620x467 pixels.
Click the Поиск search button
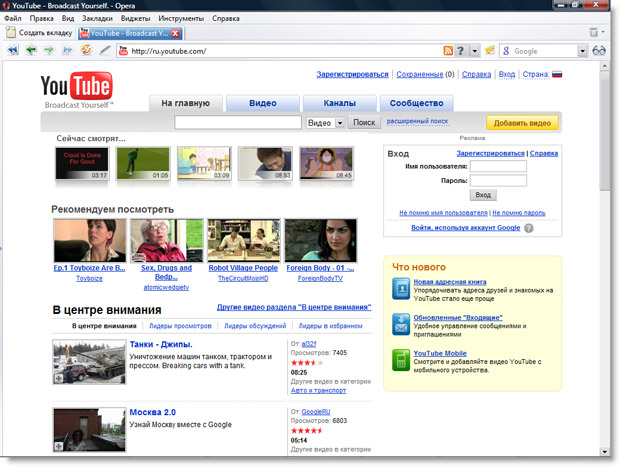pyautogui.click(x=364, y=123)
